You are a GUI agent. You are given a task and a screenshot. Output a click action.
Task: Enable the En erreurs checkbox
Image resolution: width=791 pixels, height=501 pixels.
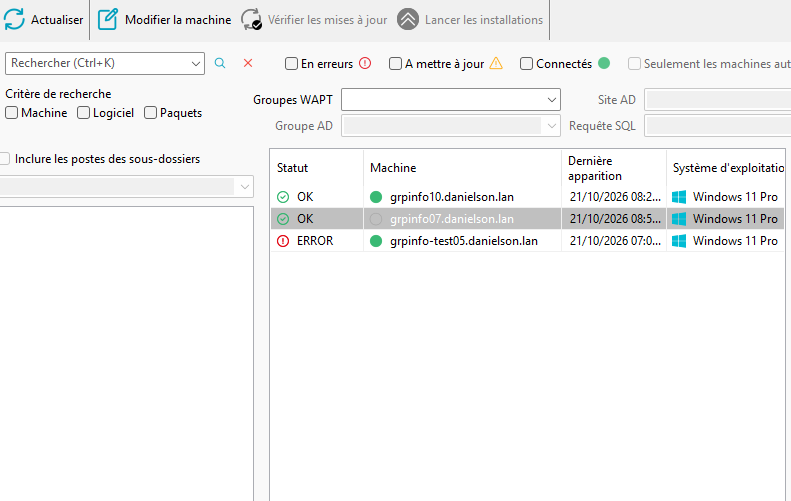coord(291,64)
